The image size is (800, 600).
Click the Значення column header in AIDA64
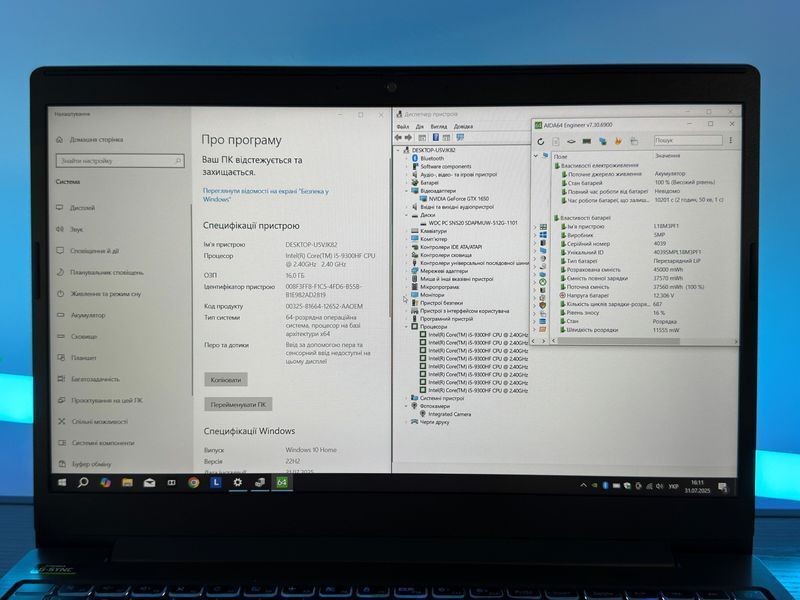[667, 156]
